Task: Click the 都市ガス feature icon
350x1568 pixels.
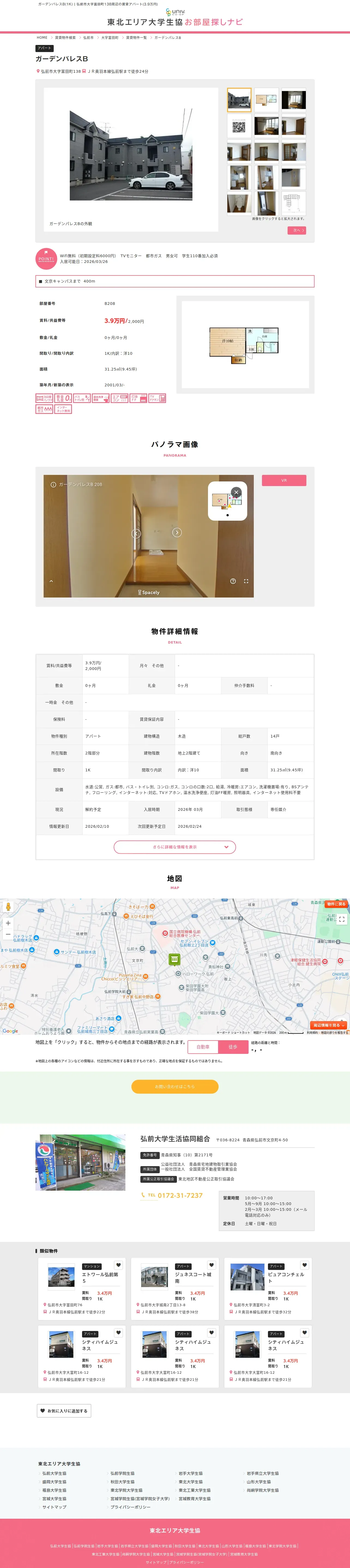Action: (x=44, y=409)
